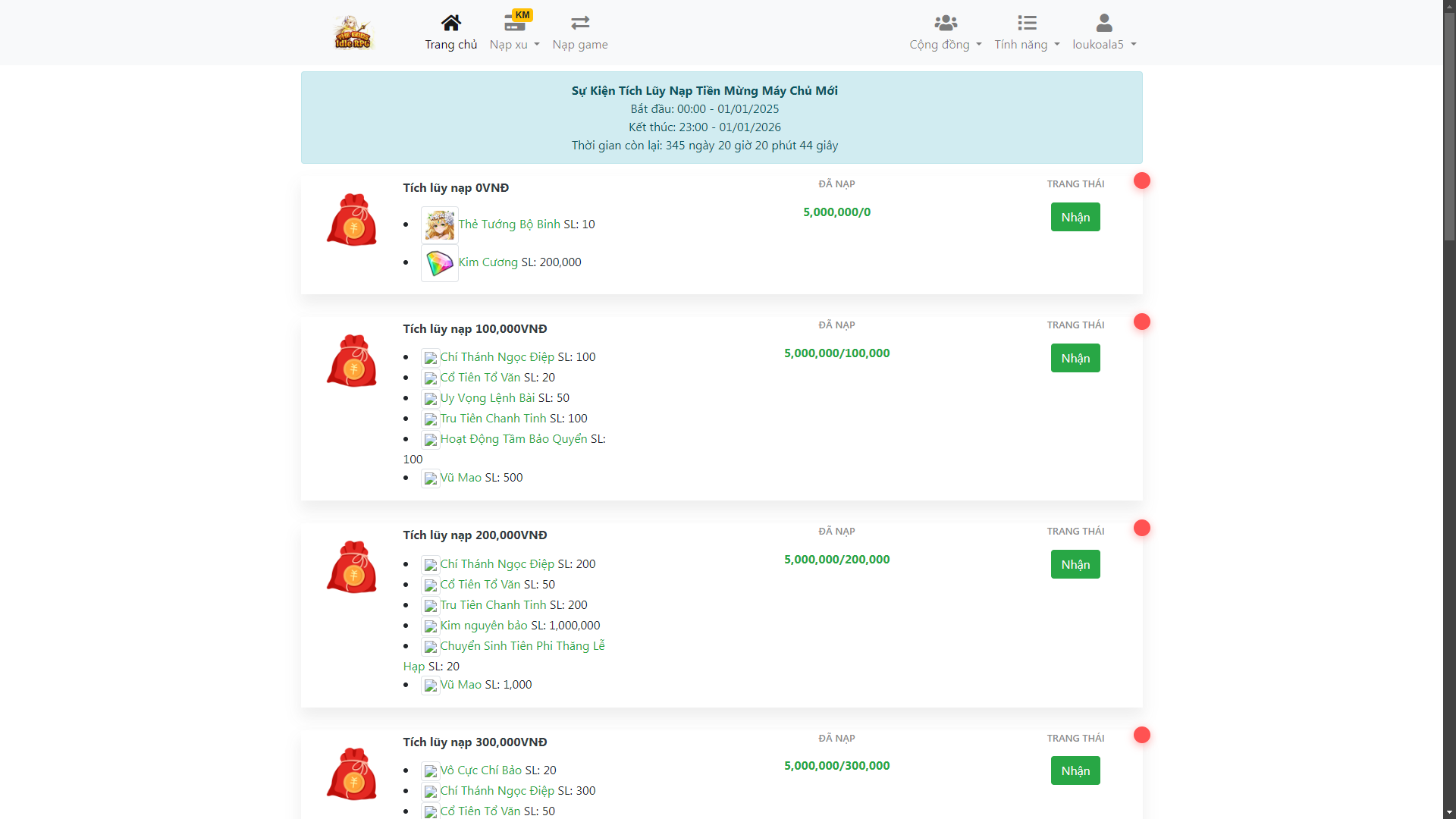Expand the Cộng đồng dropdown menu
The image size is (1456, 819).
[946, 45]
